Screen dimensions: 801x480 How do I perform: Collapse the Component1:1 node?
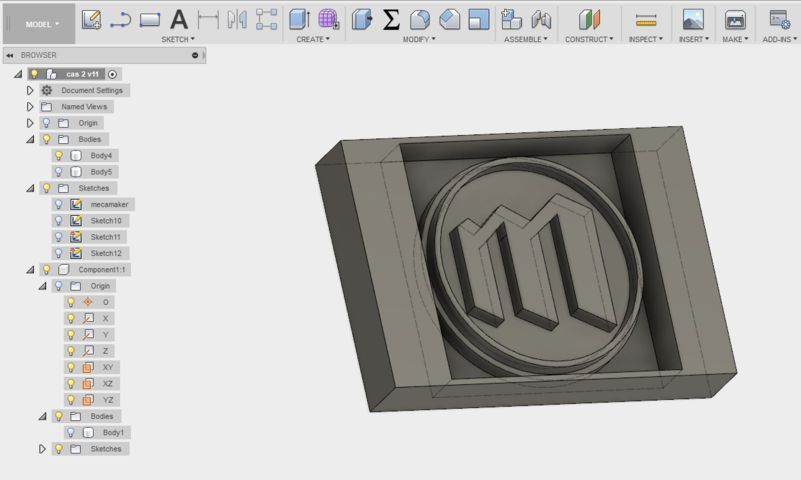[x=31, y=269]
